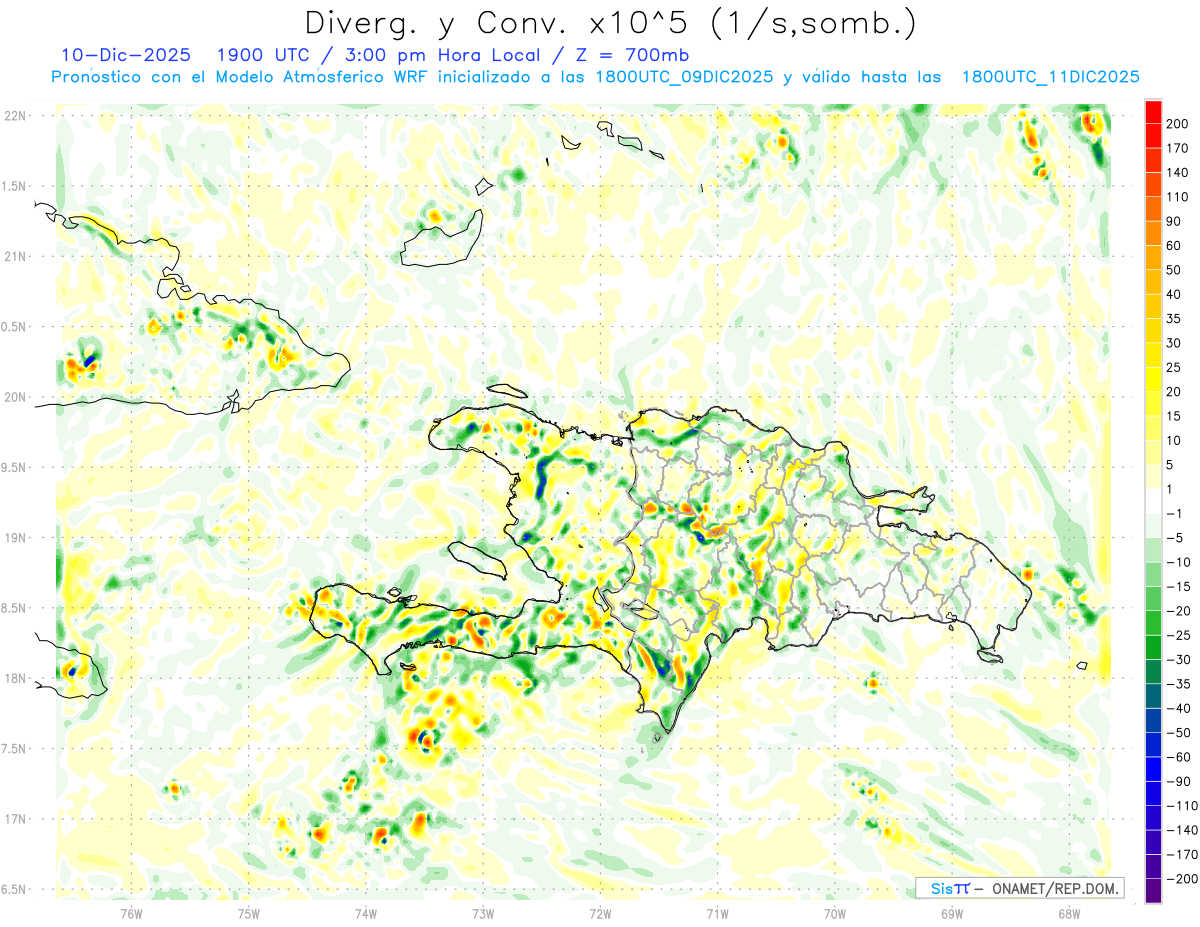Select the '-15' color scale value

click(x=1178, y=587)
